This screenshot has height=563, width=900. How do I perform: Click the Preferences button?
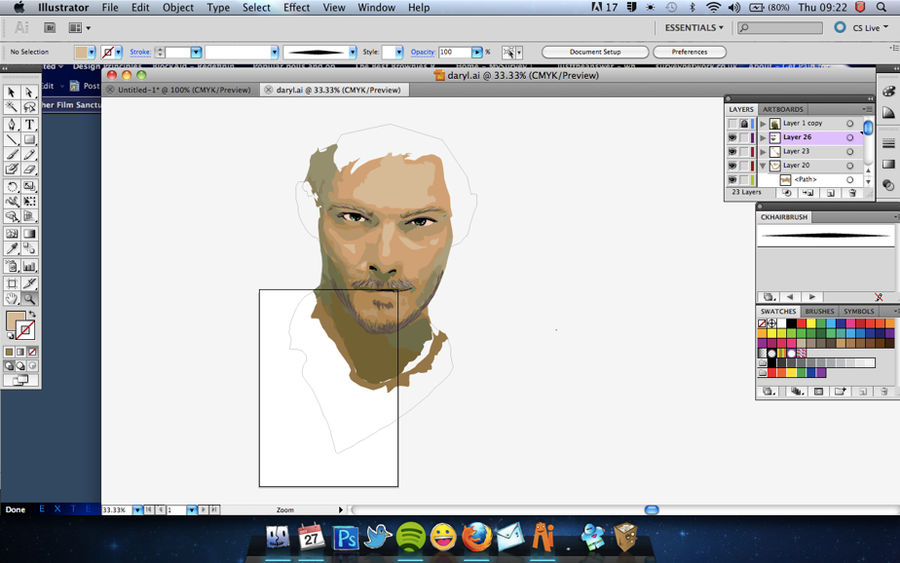pos(689,52)
